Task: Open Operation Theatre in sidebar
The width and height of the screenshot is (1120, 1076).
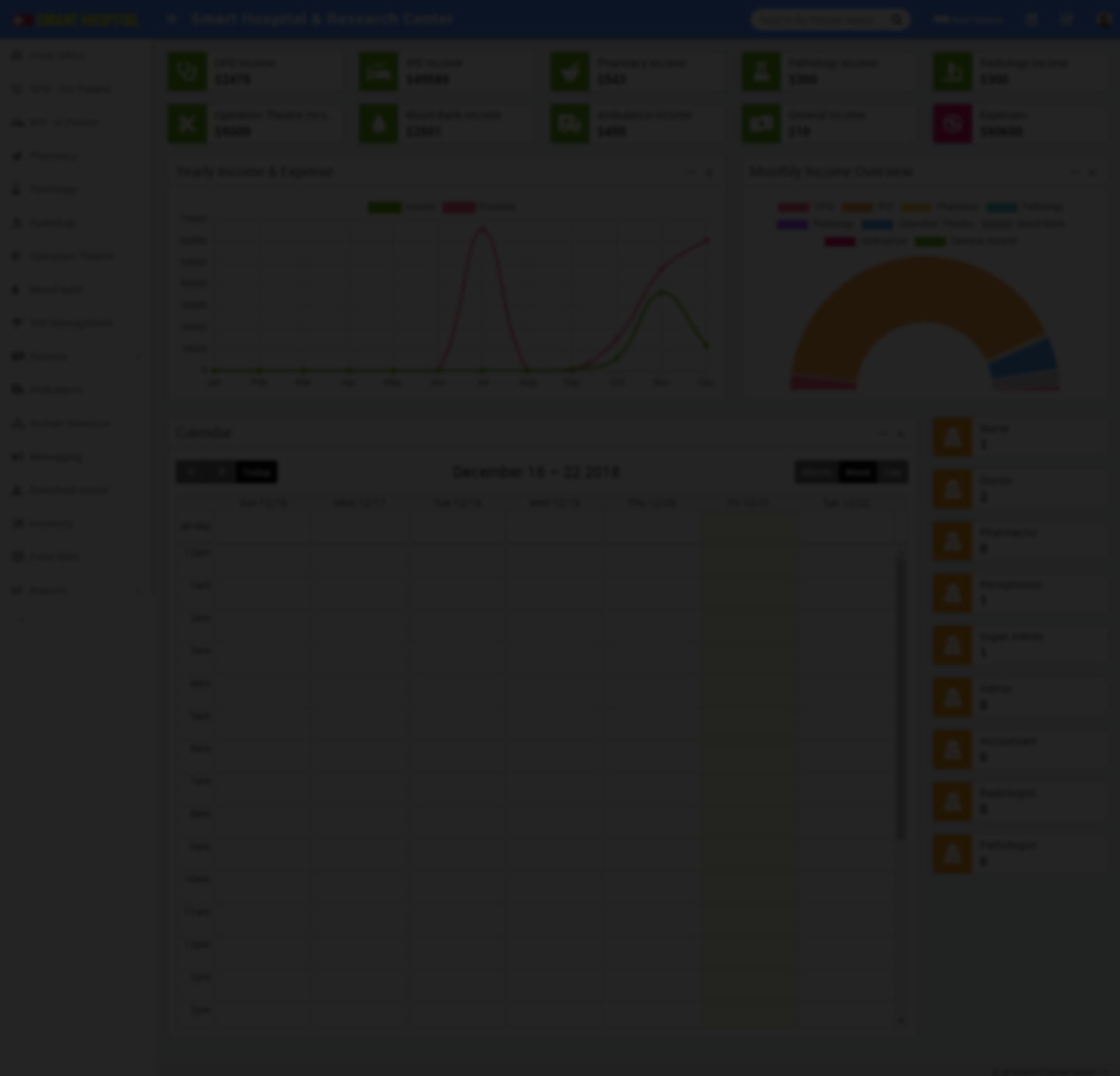Action: click(x=71, y=256)
